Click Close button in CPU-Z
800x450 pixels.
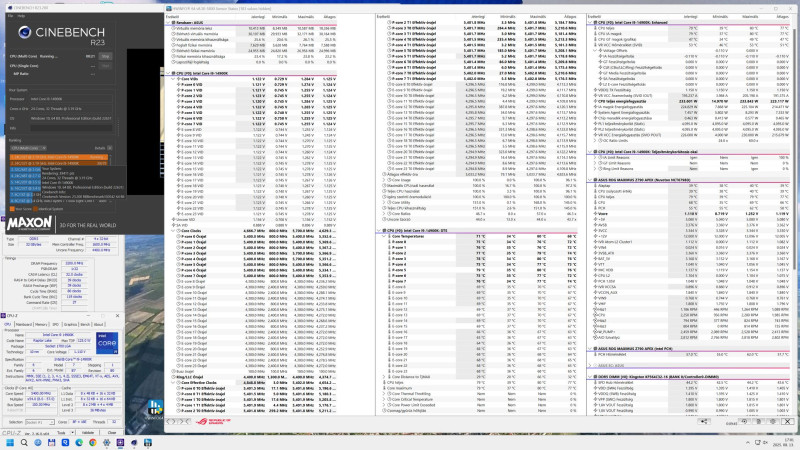pyautogui.click(x=112, y=433)
